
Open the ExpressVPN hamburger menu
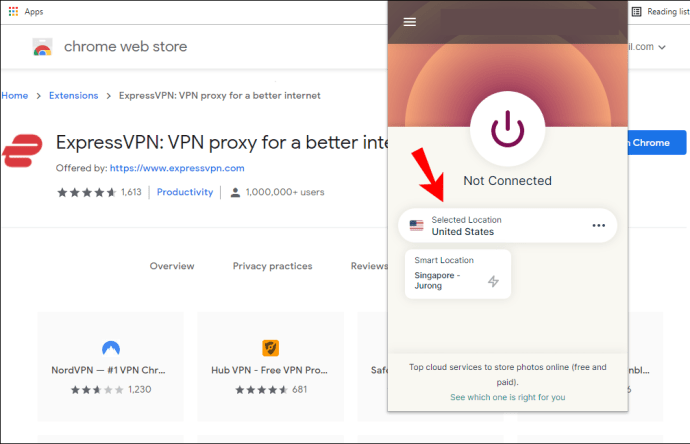pos(410,22)
